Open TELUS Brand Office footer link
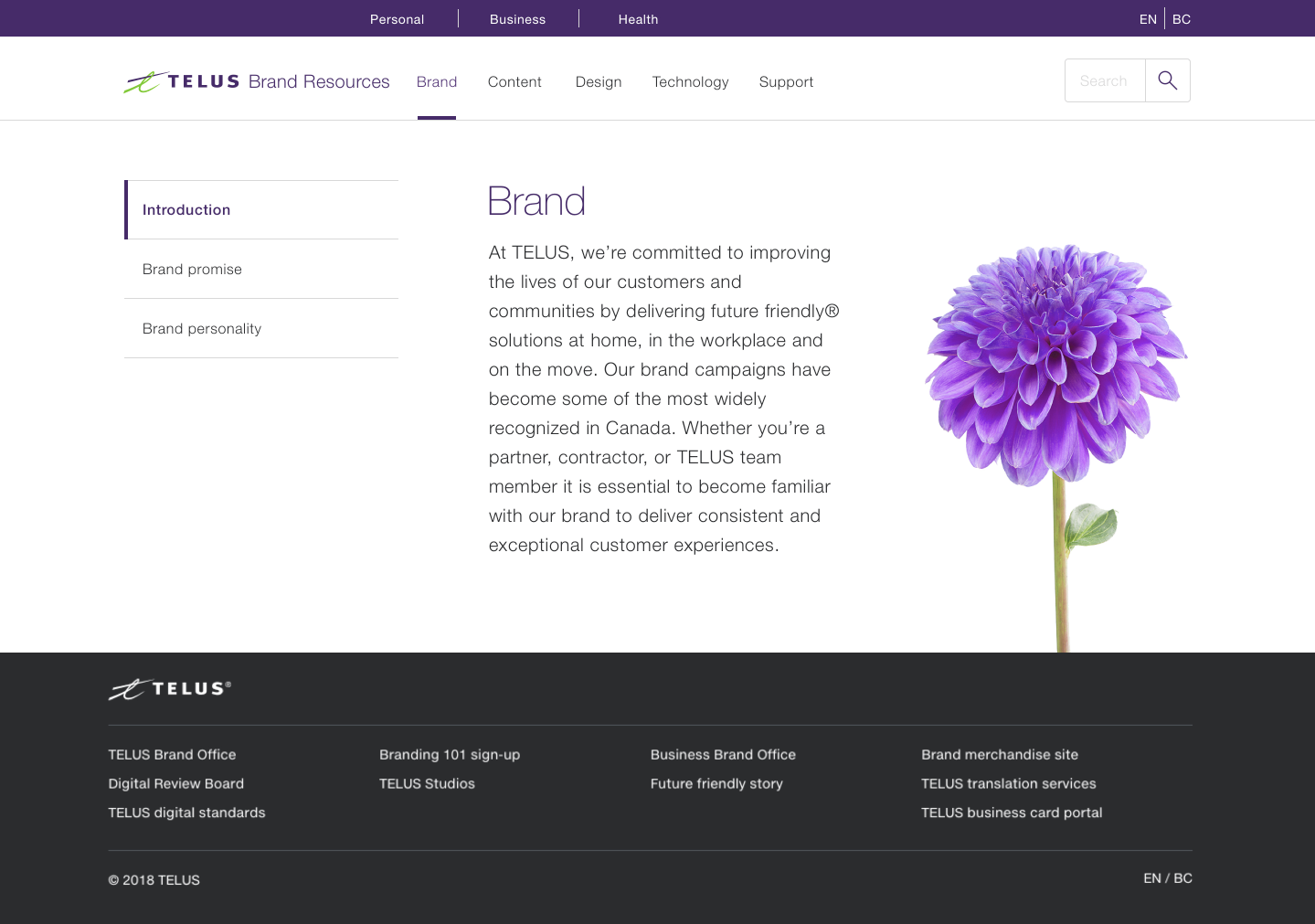Screen dimensions: 1315x924 (x=172, y=755)
